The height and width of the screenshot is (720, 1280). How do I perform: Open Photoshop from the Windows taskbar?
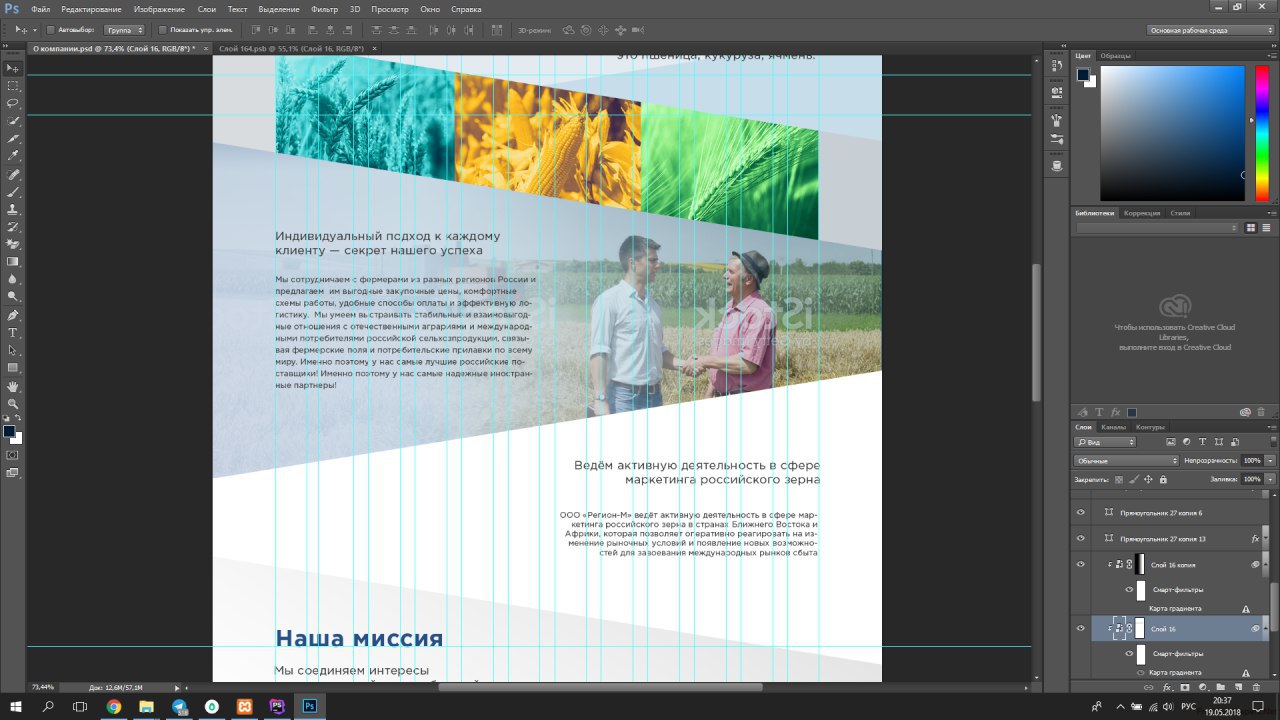click(x=310, y=706)
